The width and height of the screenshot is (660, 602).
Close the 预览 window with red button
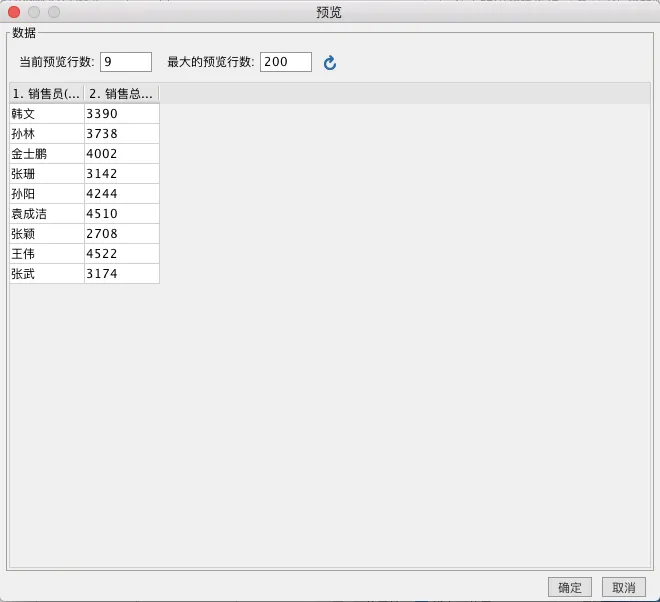pos(14,12)
